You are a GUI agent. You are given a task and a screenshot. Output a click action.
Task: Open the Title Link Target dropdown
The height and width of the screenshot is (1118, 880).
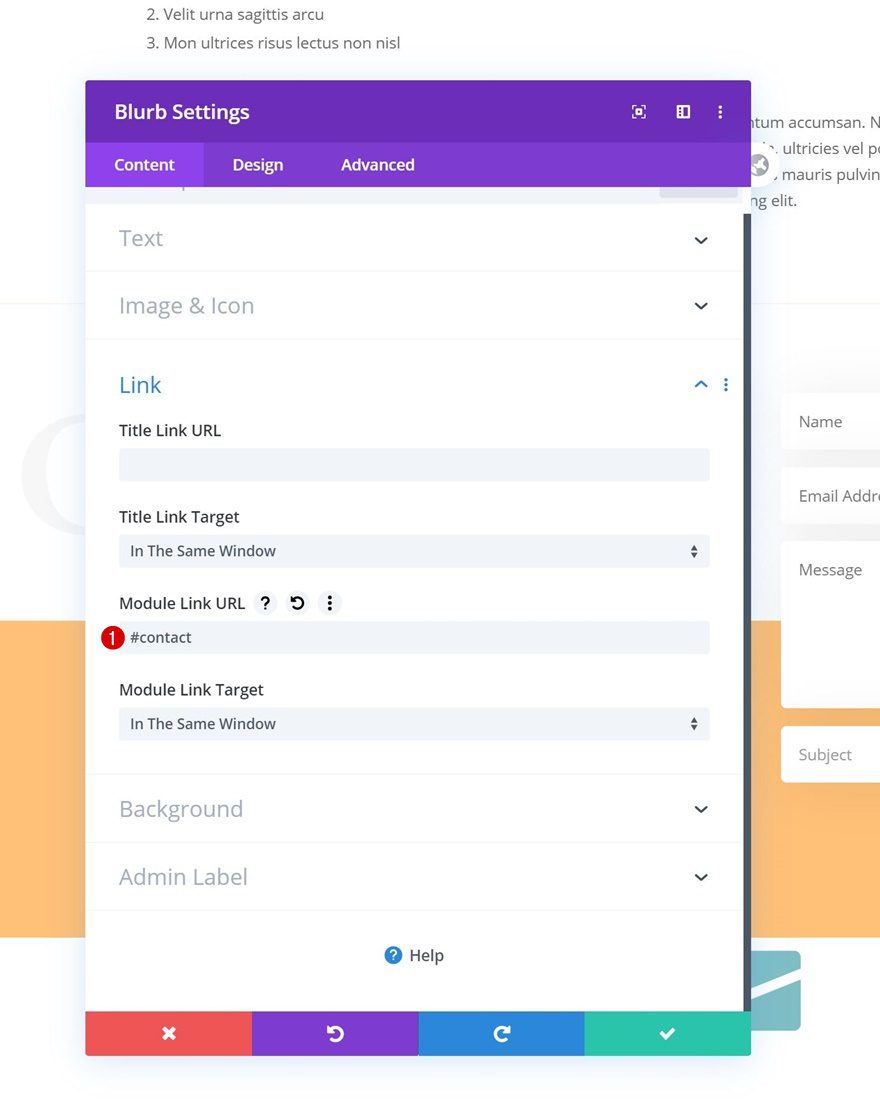tap(414, 551)
